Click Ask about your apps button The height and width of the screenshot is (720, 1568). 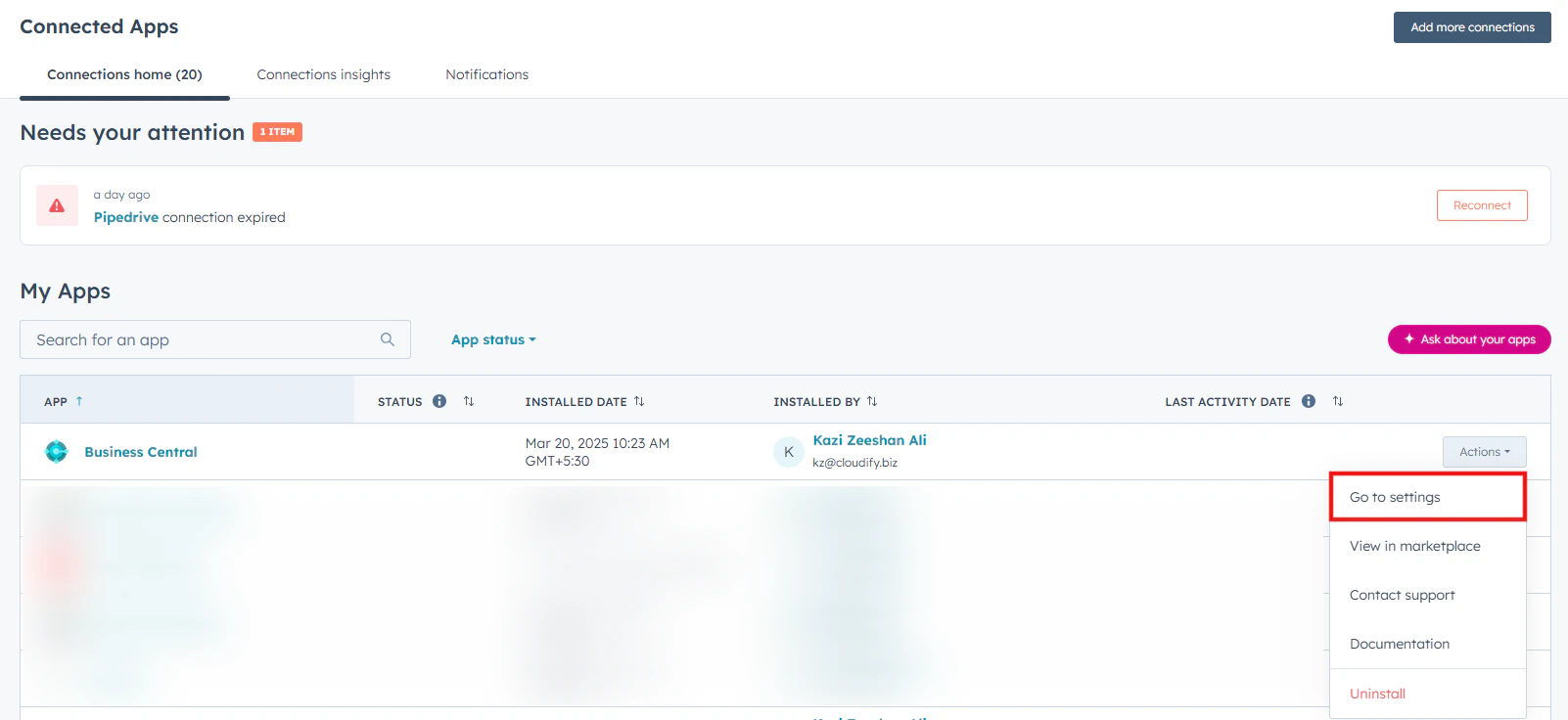1469,339
